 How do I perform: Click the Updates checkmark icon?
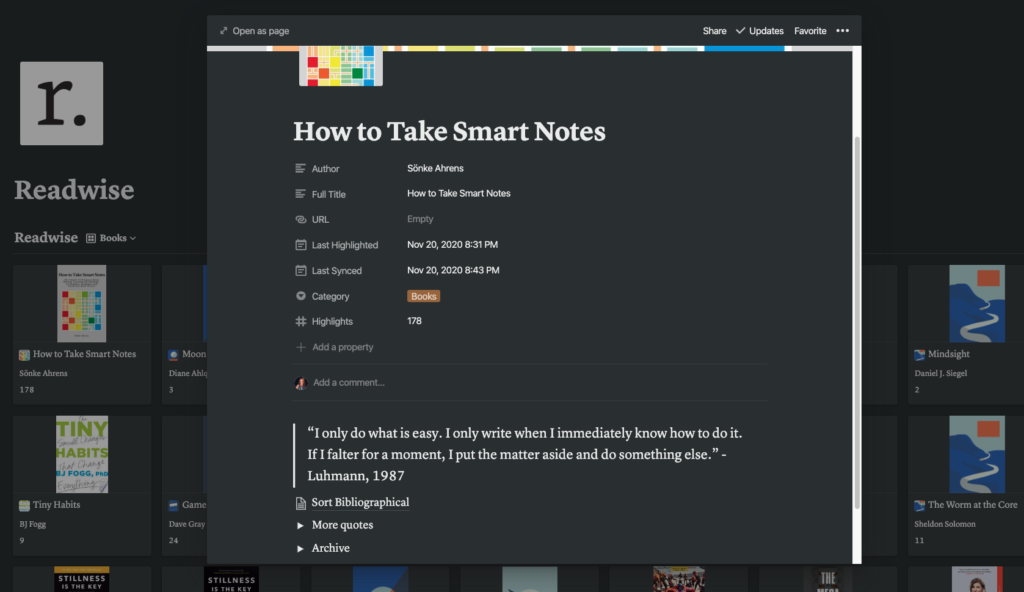[740, 31]
